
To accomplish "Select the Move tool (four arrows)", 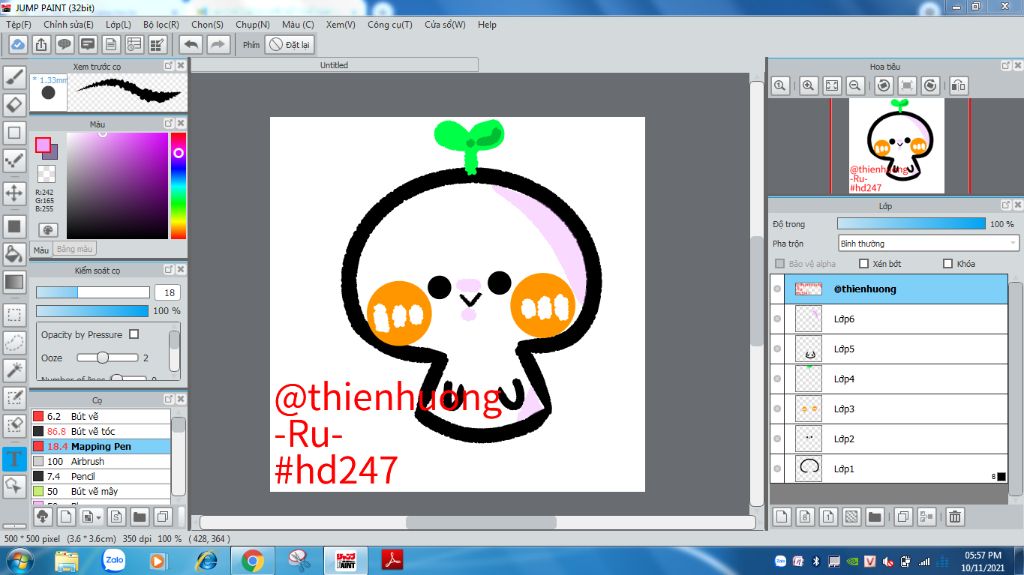I will [x=14, y=193].
